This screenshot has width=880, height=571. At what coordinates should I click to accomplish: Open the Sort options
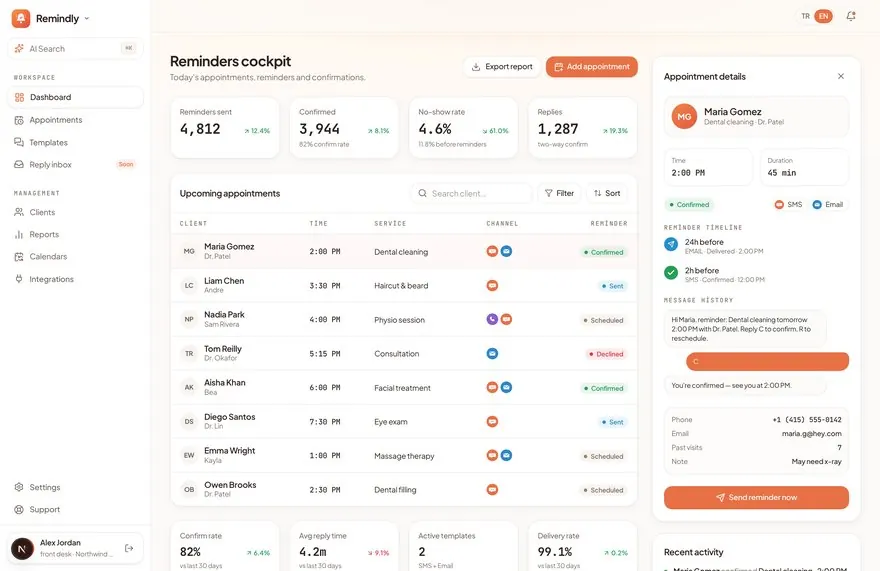point(607,193)
